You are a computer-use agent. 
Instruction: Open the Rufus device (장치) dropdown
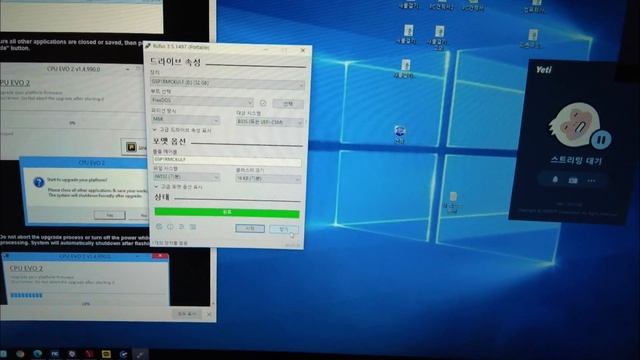pos(227,83)
